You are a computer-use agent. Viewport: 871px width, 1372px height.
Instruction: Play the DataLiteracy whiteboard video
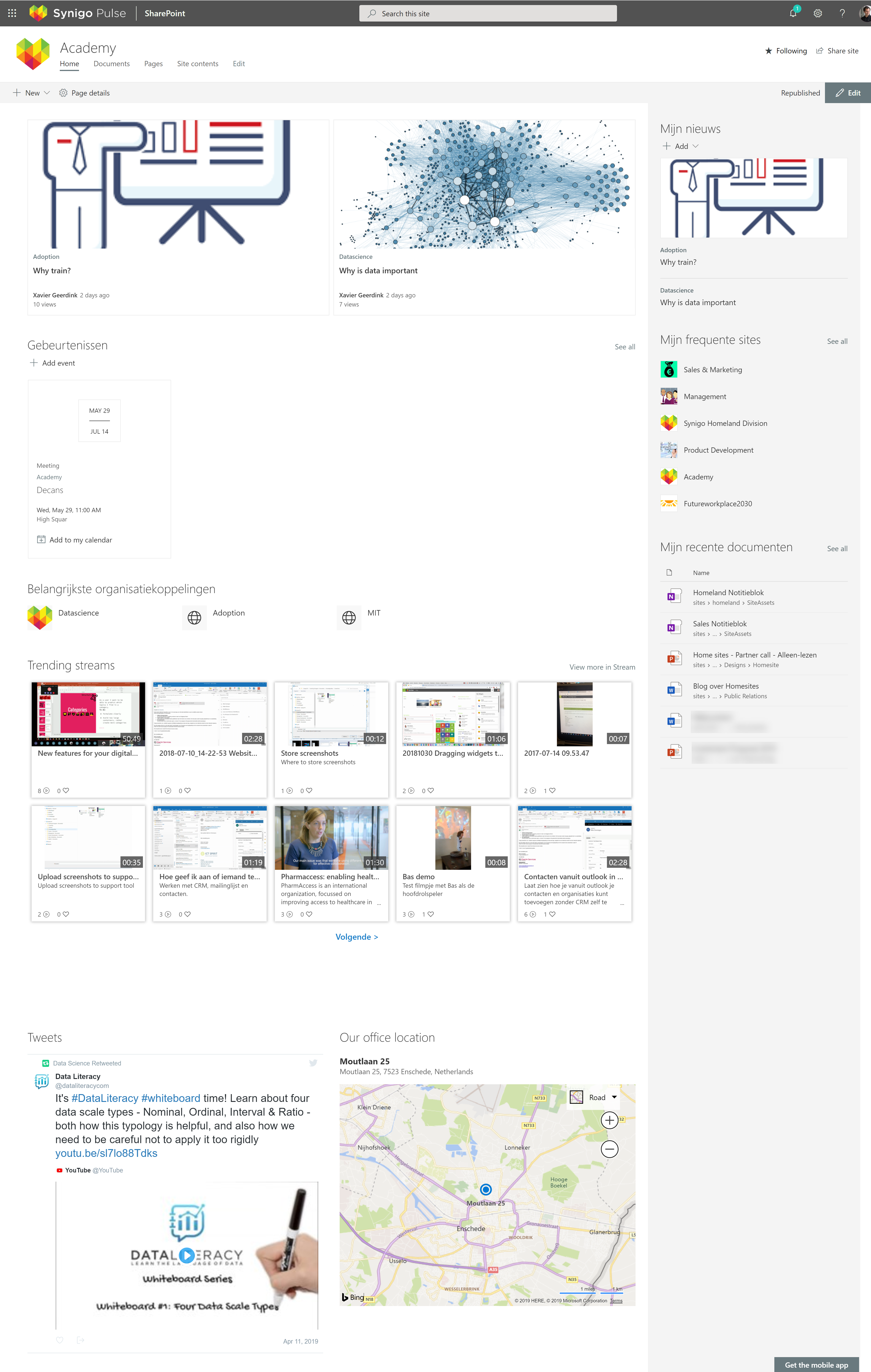coord(187,1255)
